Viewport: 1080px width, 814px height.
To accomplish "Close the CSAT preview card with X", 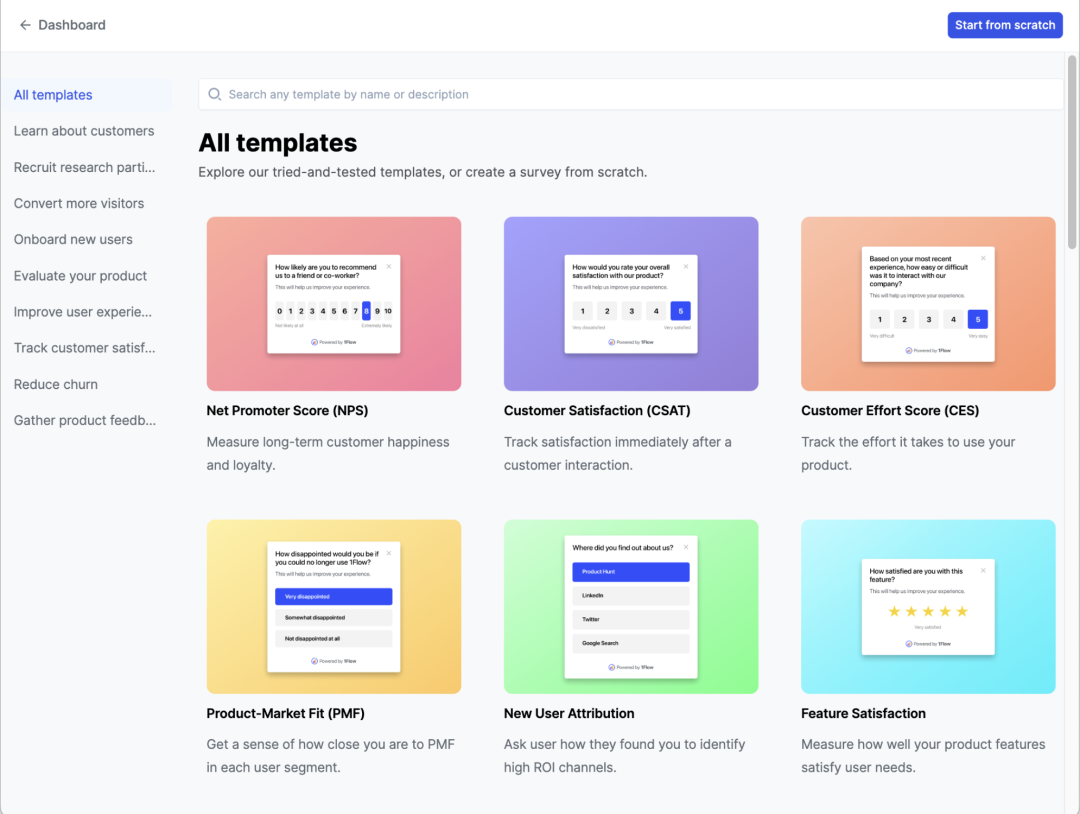I will click(x=686, y=266).
